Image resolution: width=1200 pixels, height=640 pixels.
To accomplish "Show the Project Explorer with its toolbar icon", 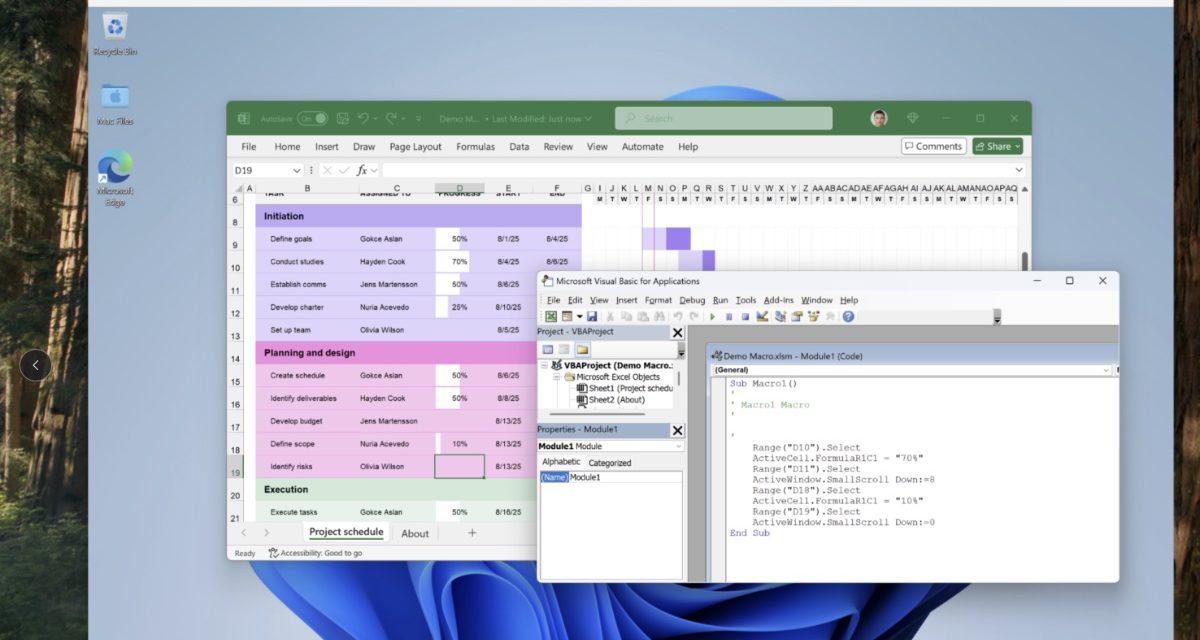I will coord(778,317).
